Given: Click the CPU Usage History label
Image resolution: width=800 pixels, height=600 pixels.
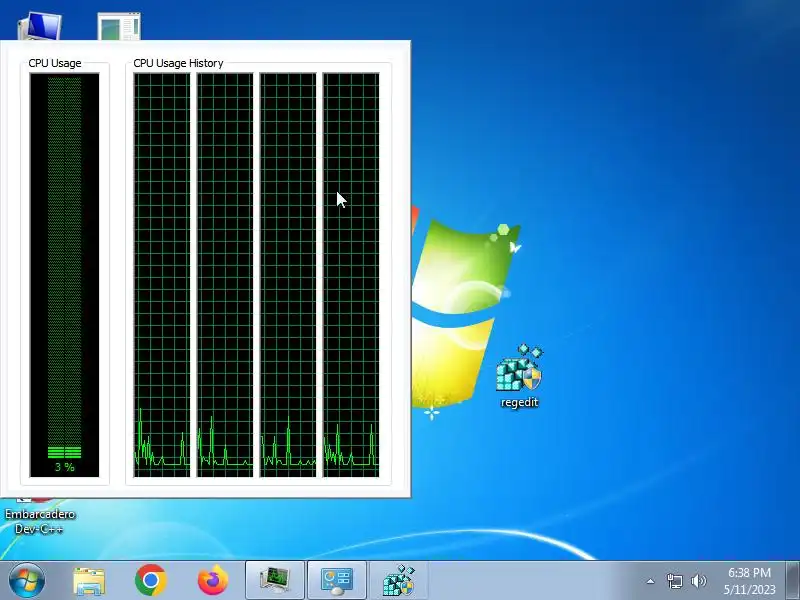Looking at the screenshot, I should pos(178,63).
